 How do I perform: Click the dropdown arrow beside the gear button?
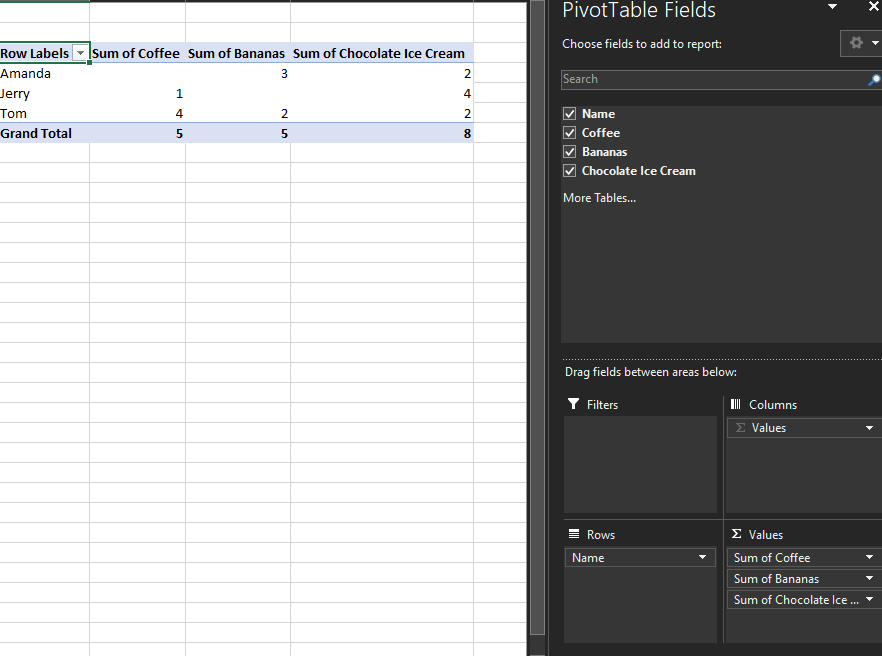point(875,43)
